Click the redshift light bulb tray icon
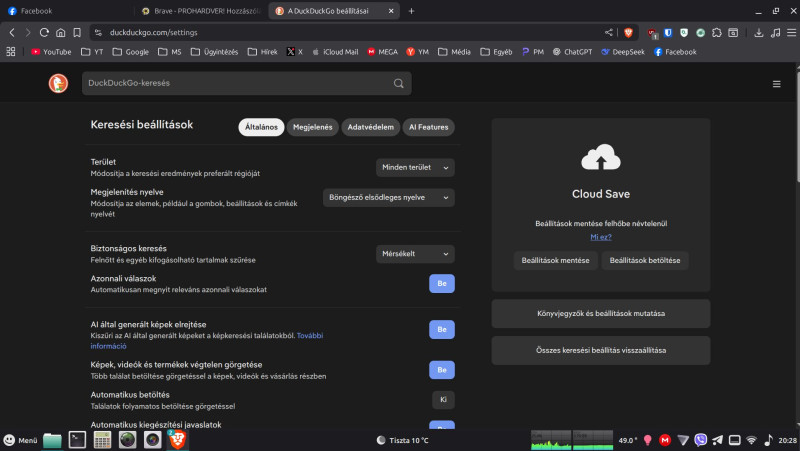800x451 pixels. 647,440
